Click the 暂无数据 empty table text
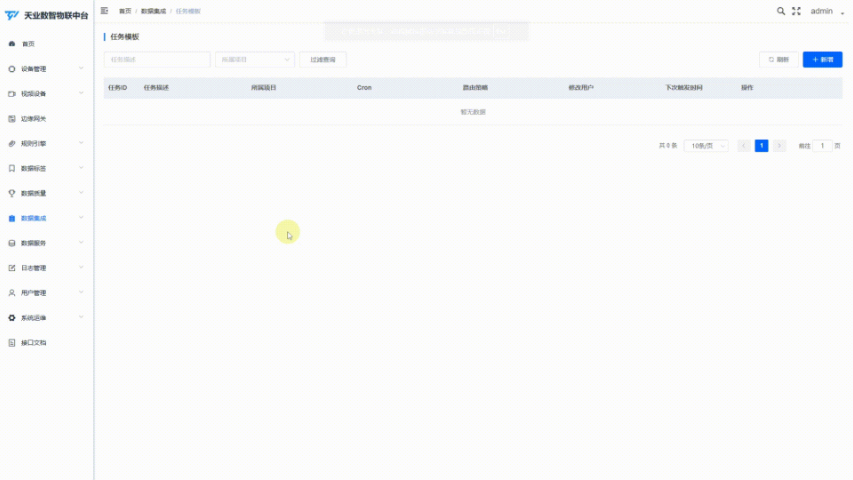 [473, 112]
